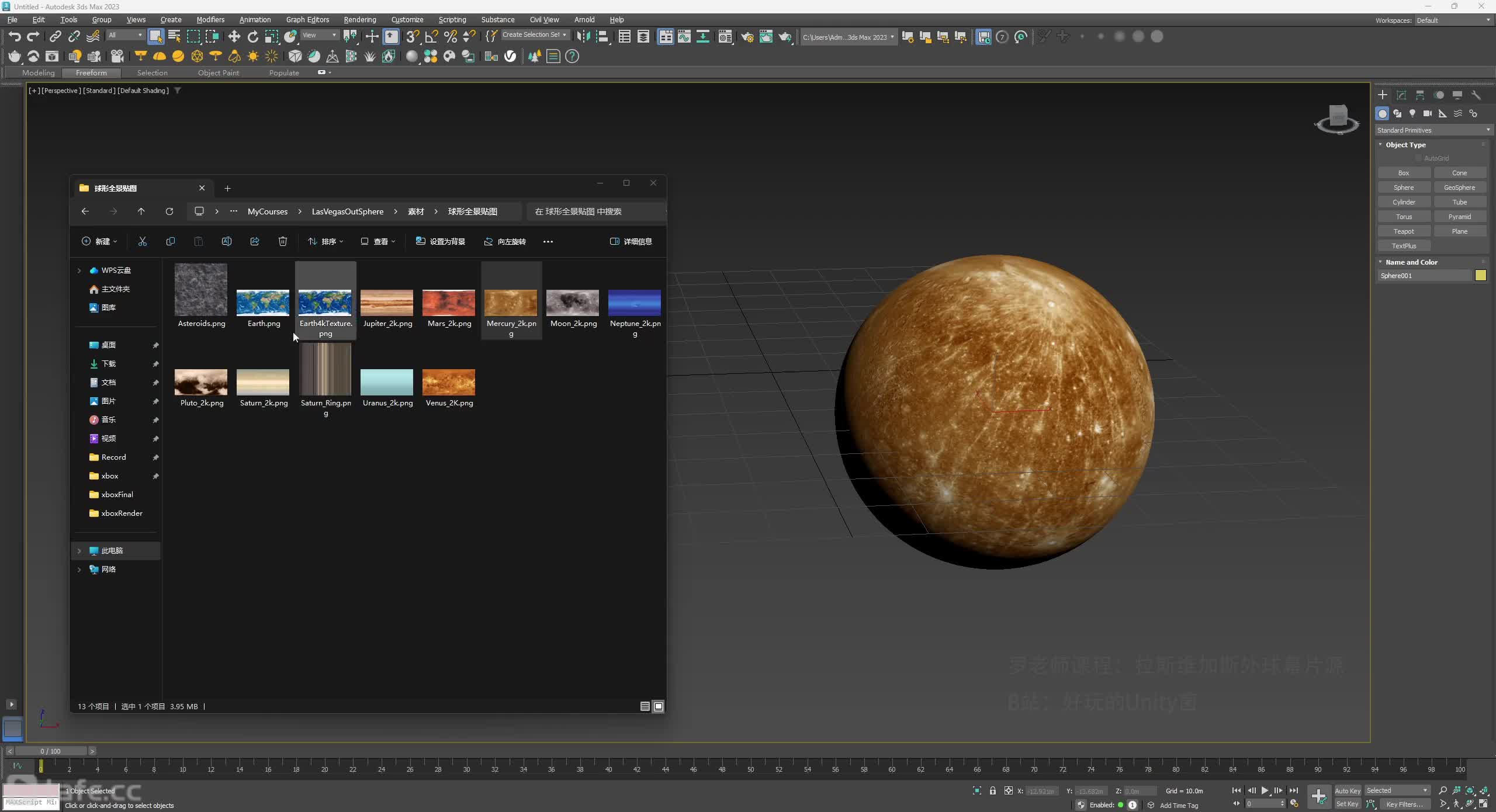Click the V-Ray logo toolbar icon
This screenshot has height=812, width=1496.
(510, 56)
